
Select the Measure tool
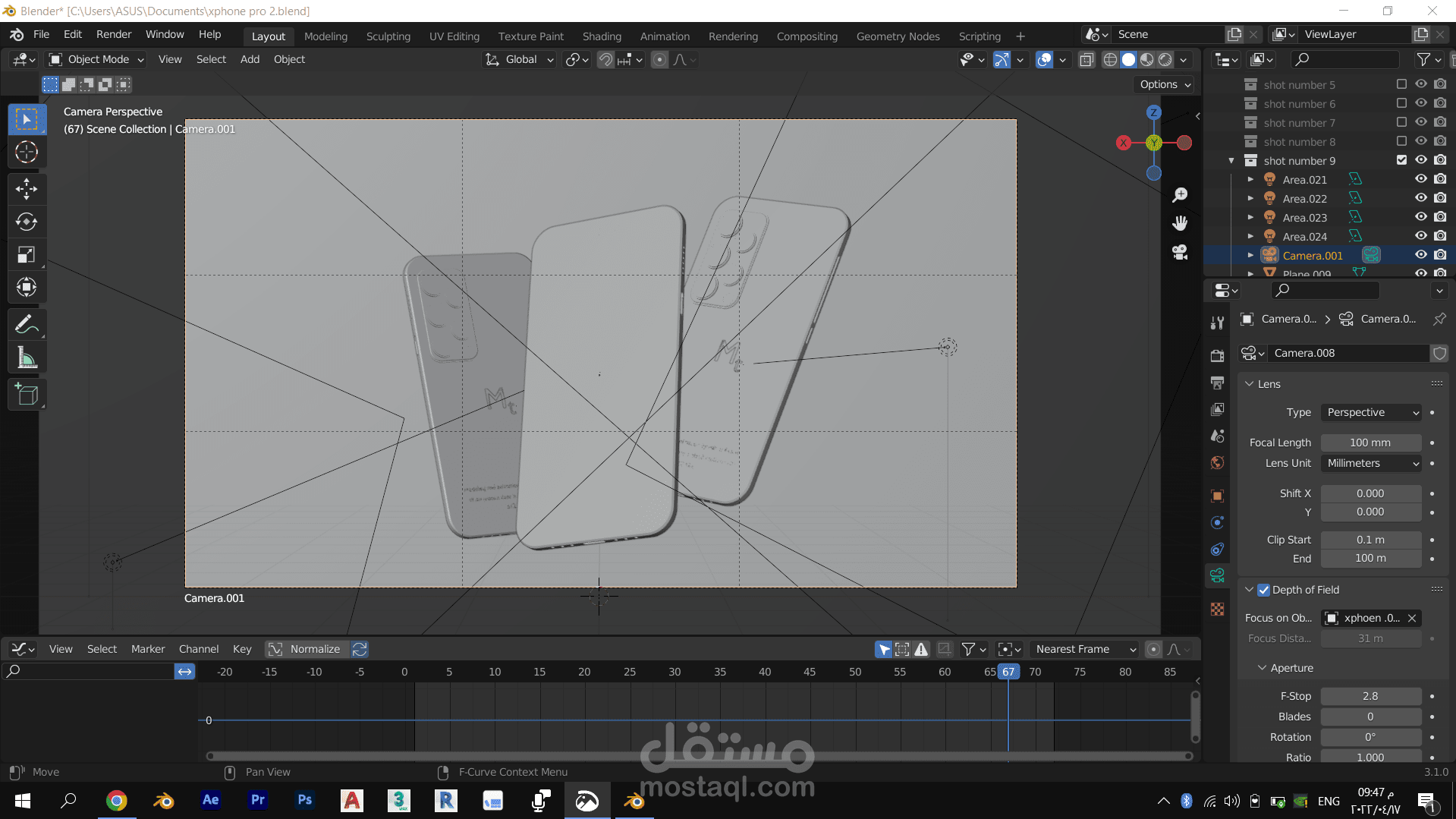coord(27,358)
